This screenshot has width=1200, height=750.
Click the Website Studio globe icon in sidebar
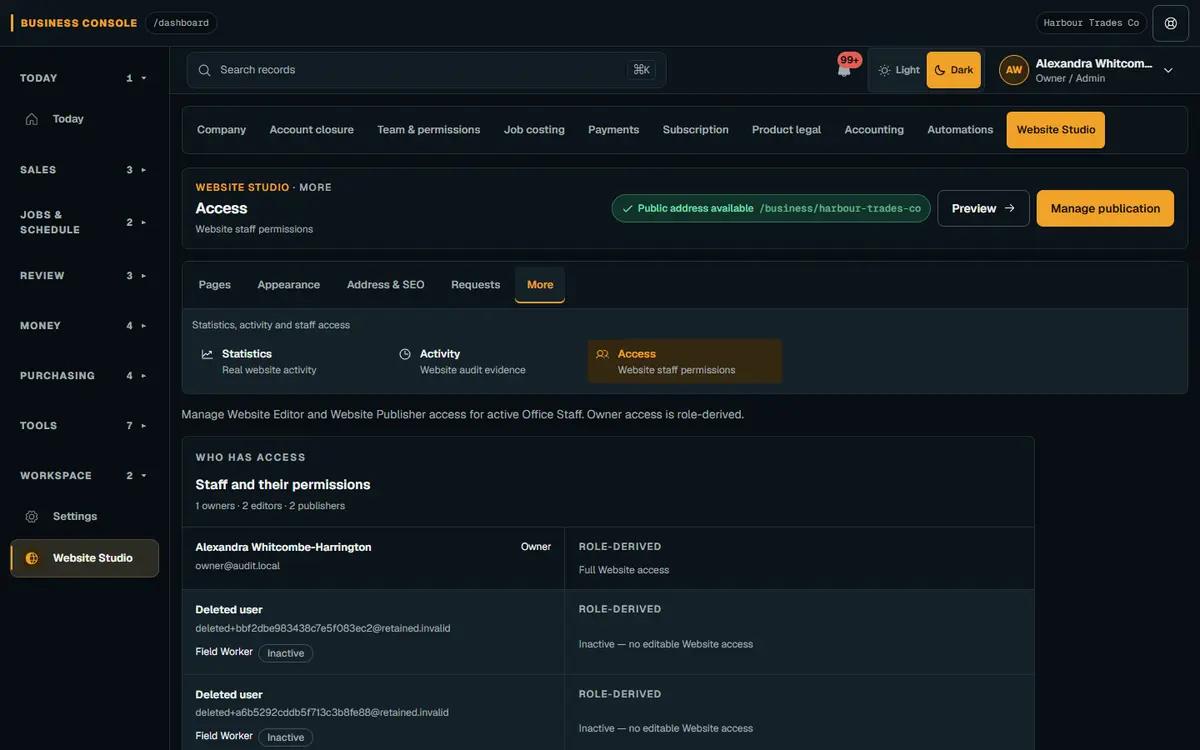32,558
